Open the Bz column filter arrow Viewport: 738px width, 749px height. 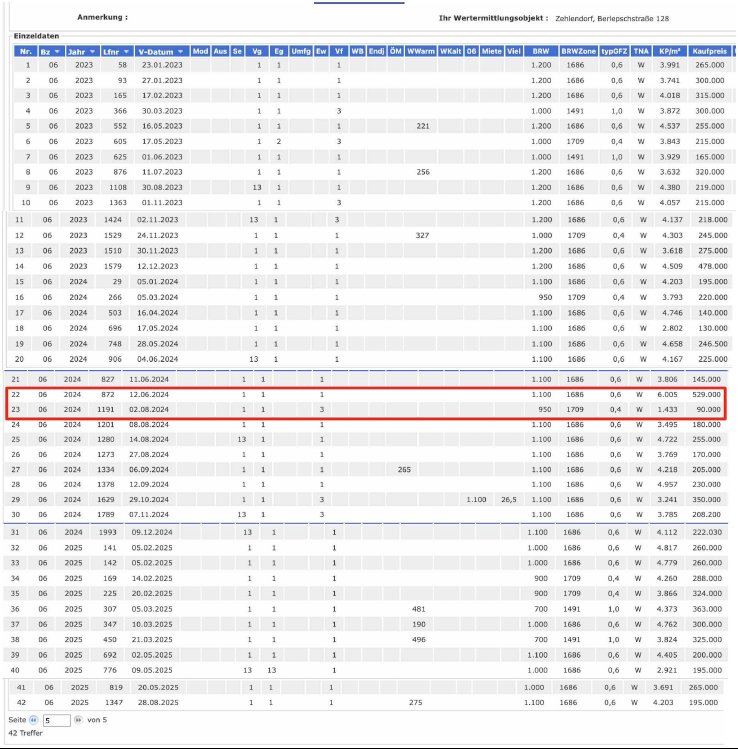[57, 52]
